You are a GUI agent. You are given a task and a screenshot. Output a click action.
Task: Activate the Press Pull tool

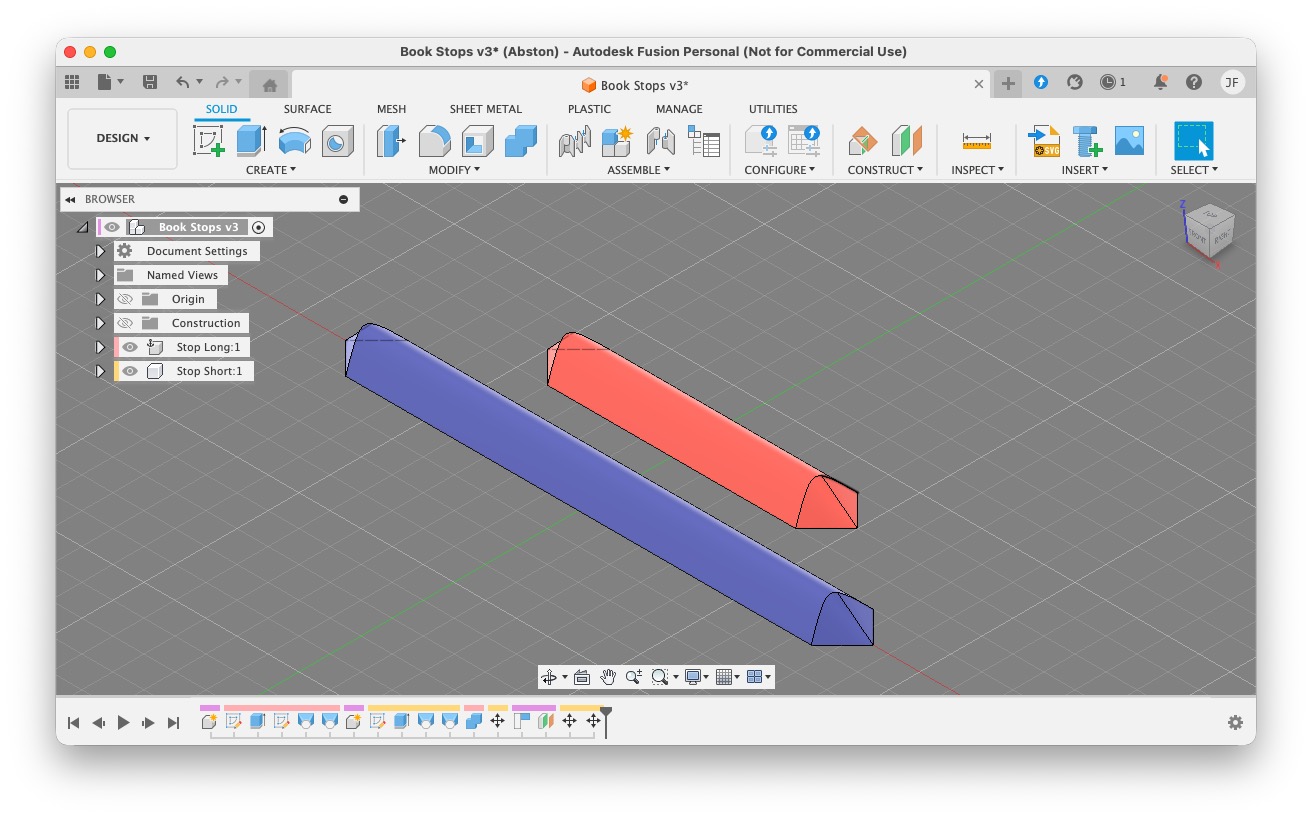[391, 141]
